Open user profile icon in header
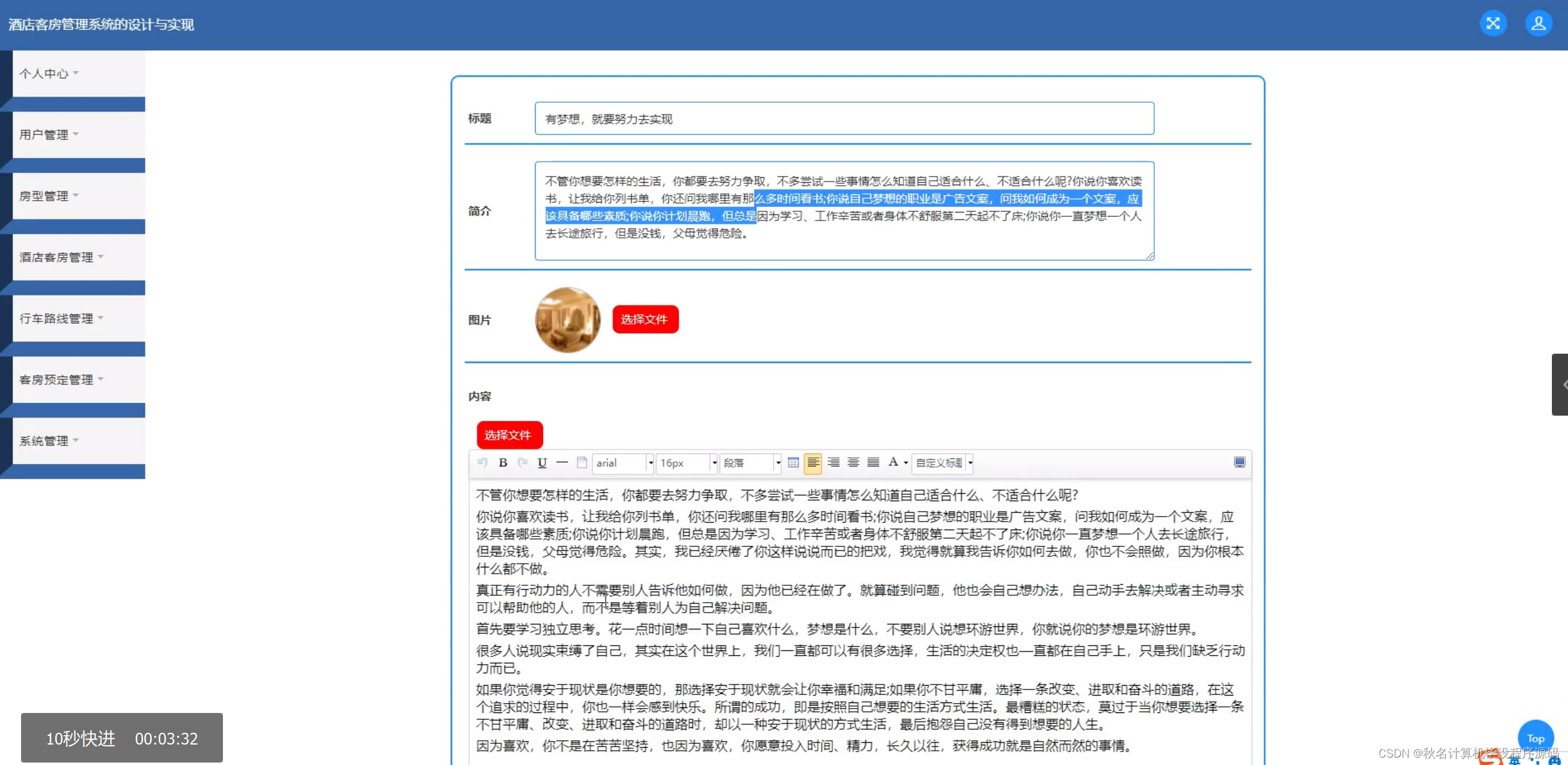The image size is (1568, 765). [1538, 24]
